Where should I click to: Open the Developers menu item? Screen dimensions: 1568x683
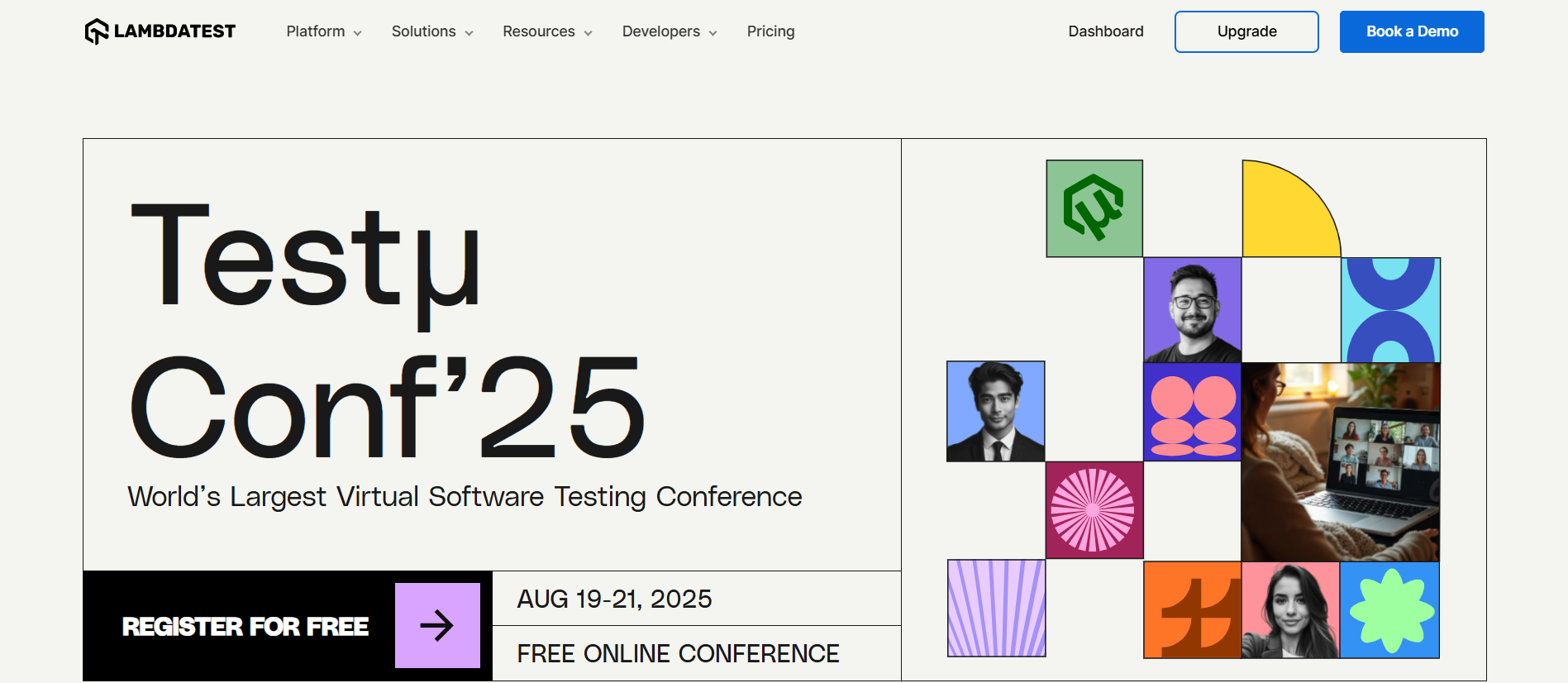661,31
